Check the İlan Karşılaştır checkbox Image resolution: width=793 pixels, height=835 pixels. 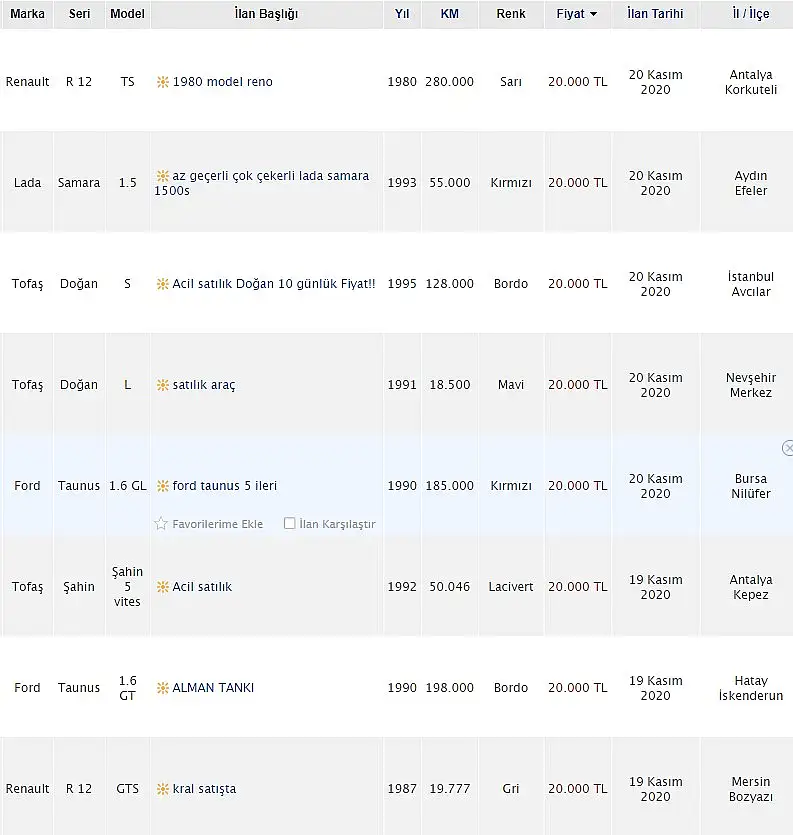click(x=290, y=523)
